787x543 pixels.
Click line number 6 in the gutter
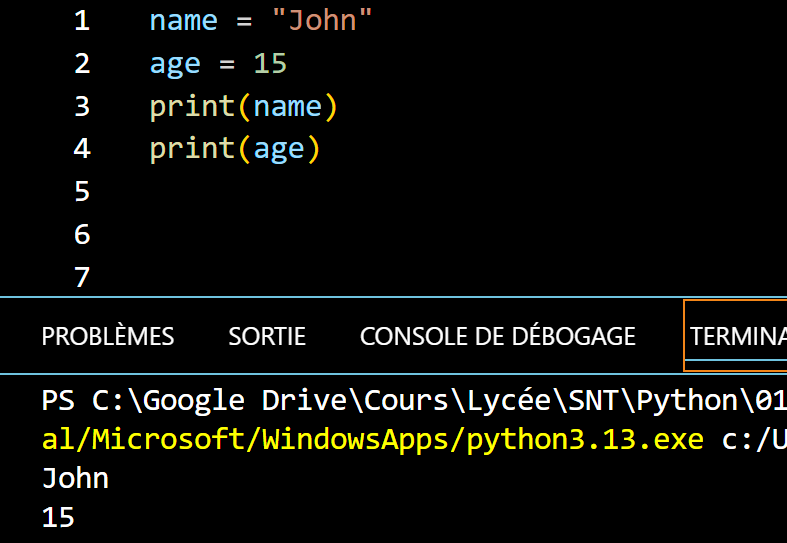click(x=81, y=234)
